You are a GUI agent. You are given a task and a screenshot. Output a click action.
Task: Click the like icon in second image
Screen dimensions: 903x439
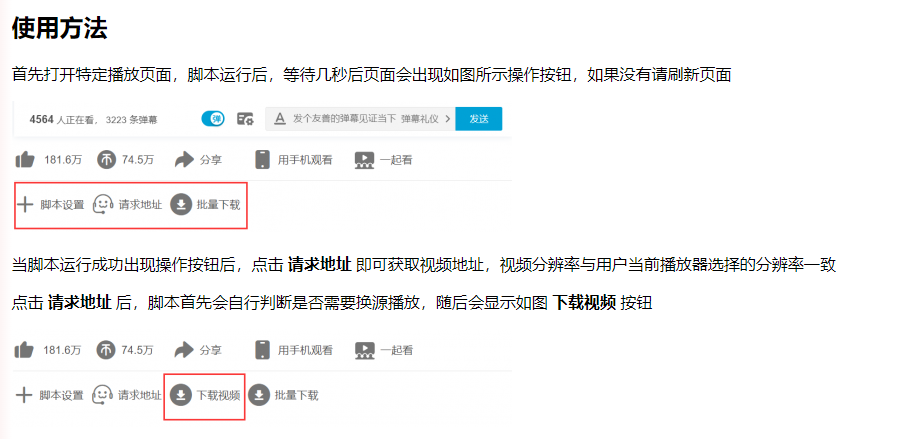pyautogui.click(x=24, y=350)
